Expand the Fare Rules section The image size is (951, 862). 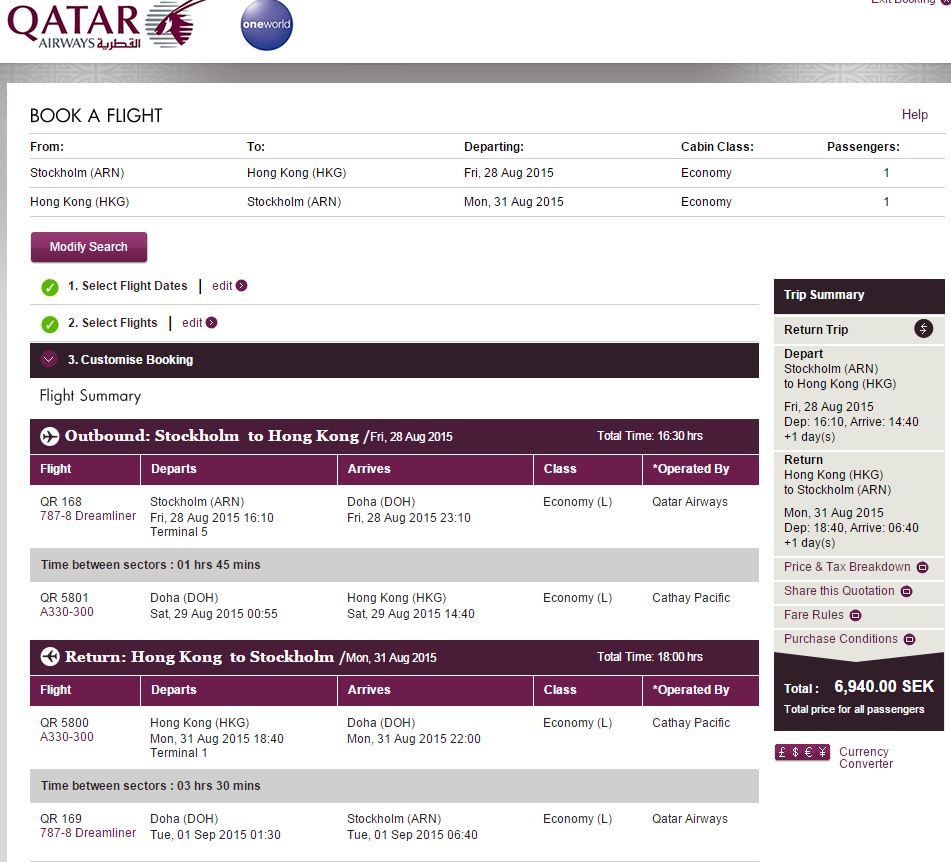pos(855,616)
